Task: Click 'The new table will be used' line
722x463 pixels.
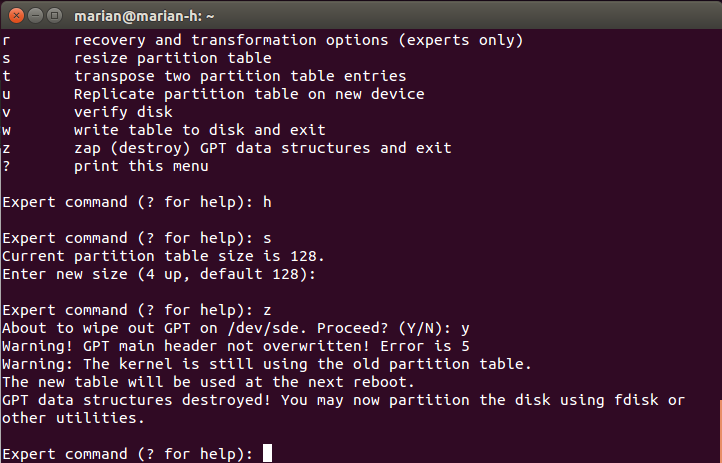Action: pyautogui.click(x=208, y=382)
